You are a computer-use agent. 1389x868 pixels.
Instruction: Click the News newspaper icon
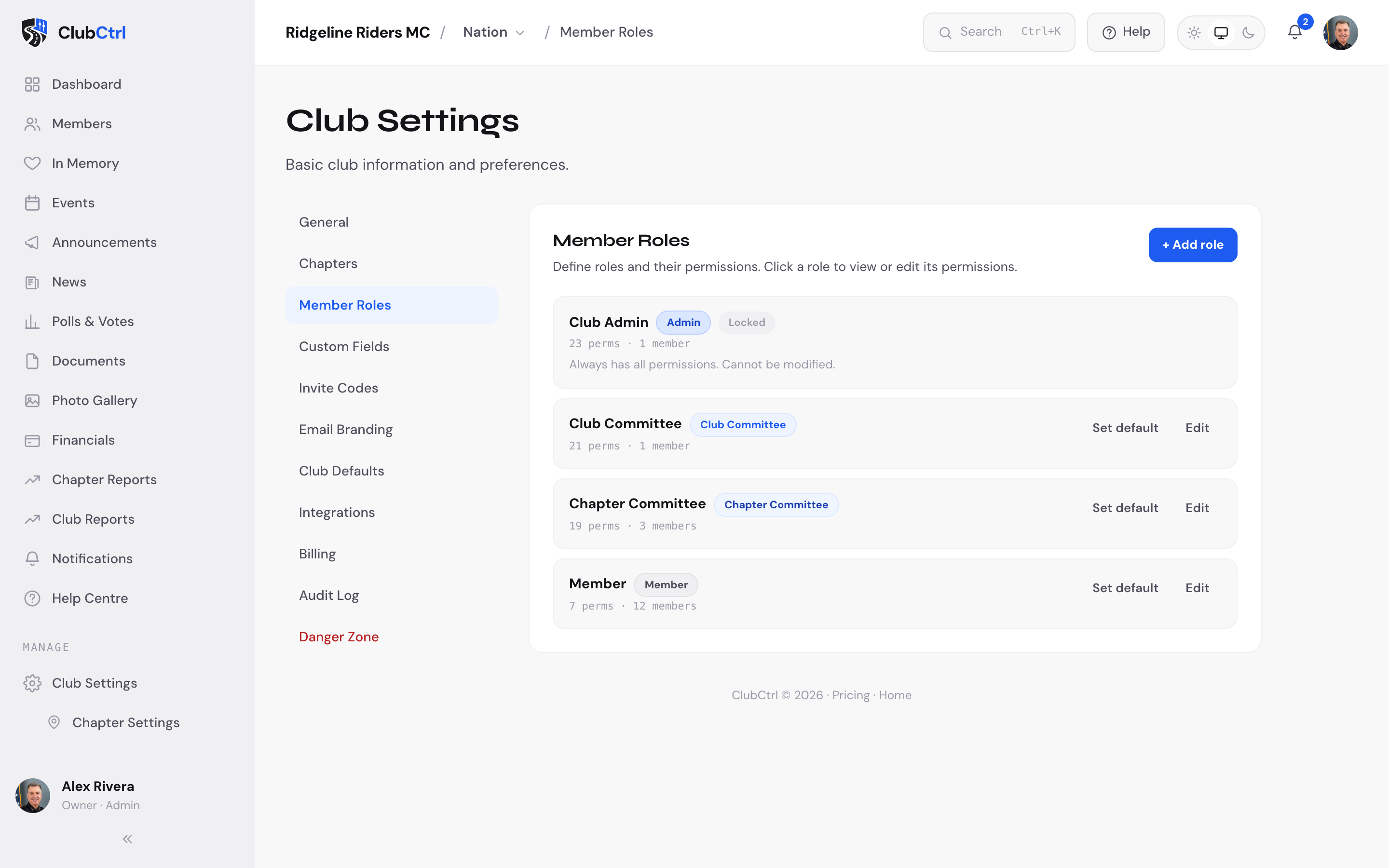pyautogui.click(x=32, y=283)
